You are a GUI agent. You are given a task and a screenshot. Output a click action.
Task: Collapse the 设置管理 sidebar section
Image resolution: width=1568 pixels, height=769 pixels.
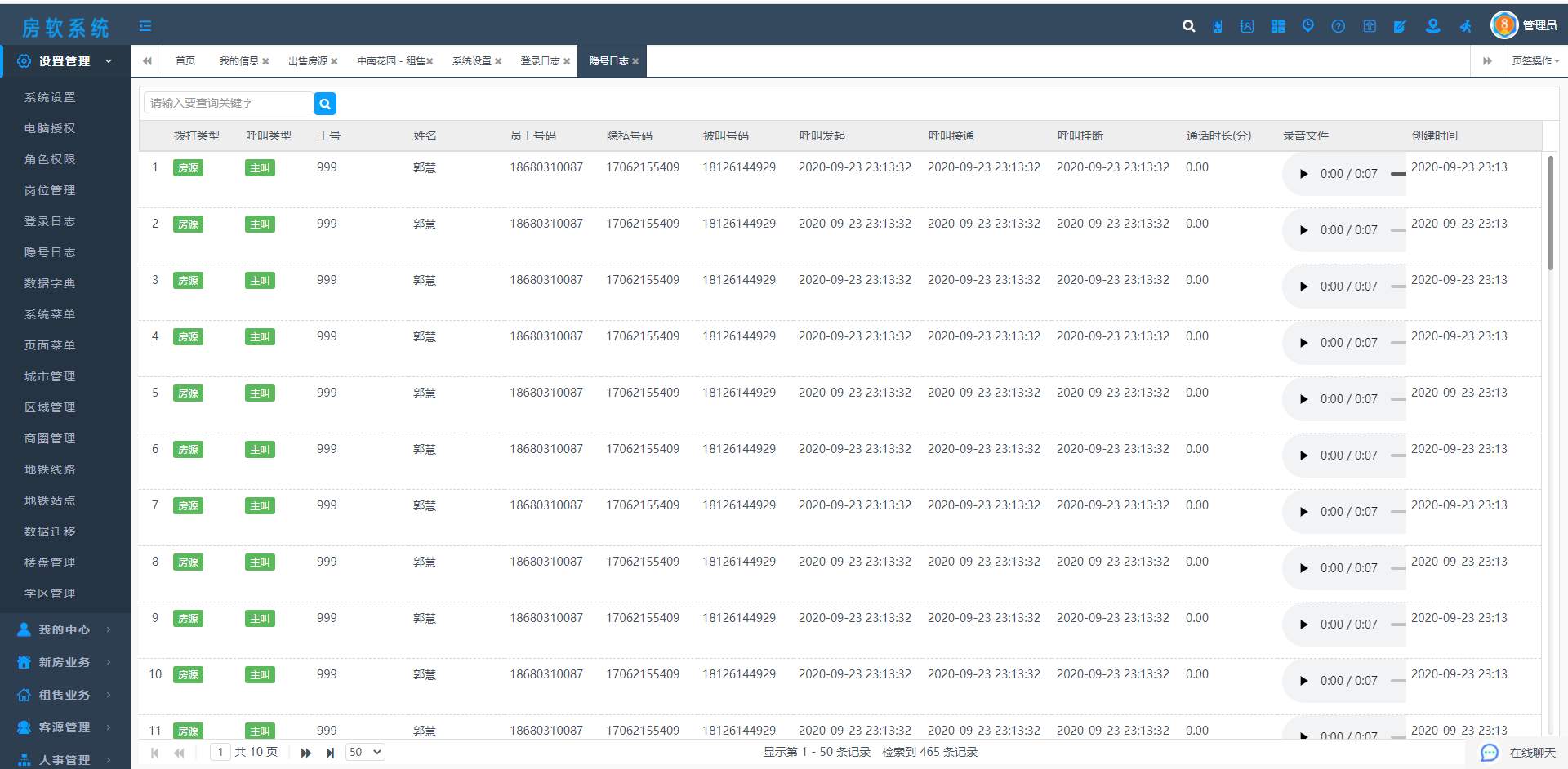[65, 61]
